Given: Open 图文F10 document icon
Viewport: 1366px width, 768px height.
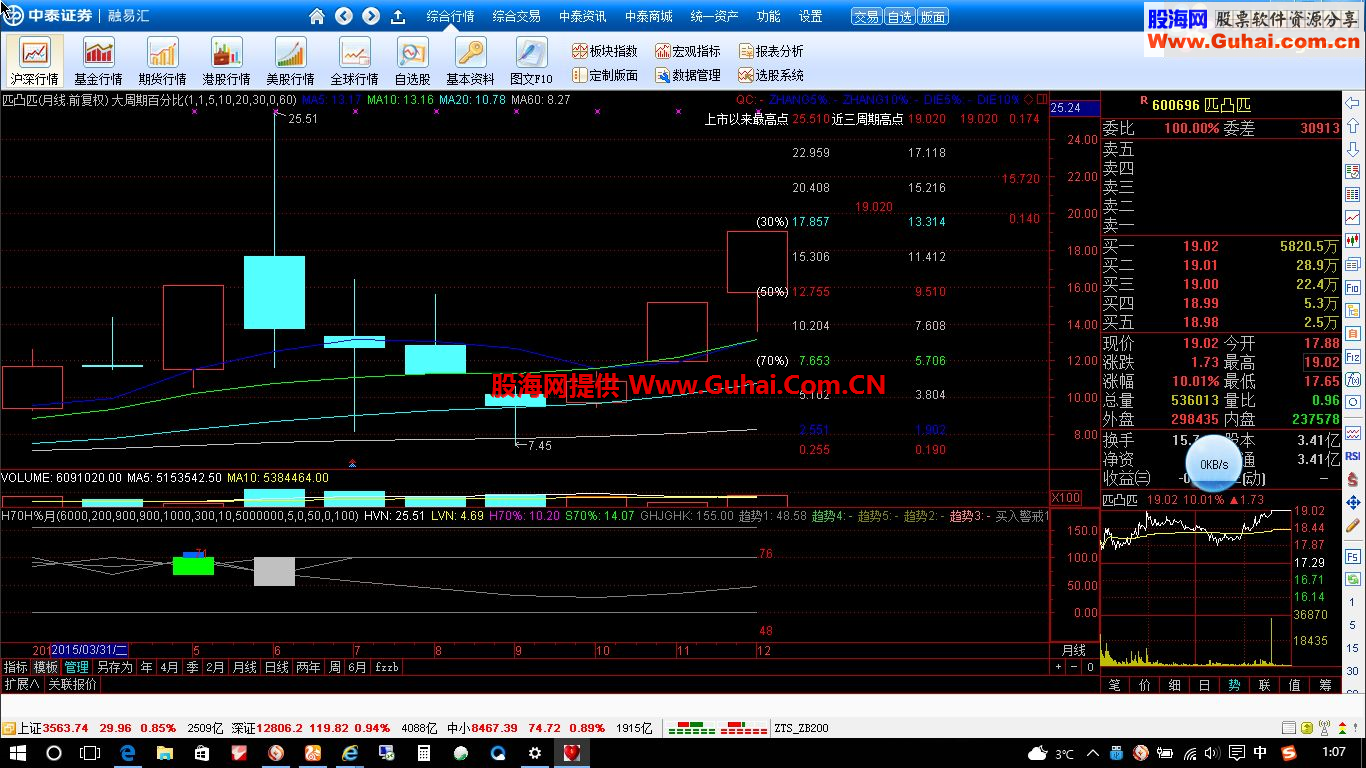Looking at the screenshot, I should [531, 61].
